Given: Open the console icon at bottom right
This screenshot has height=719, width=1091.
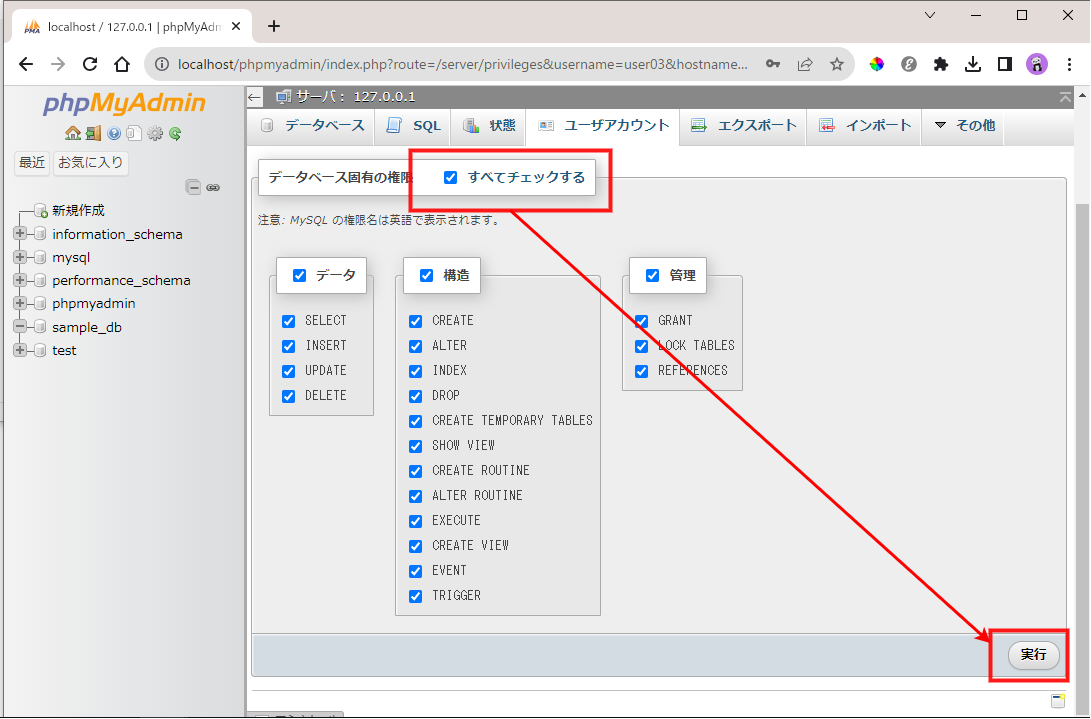Looking at the screenshot, I should (1058, 700).
